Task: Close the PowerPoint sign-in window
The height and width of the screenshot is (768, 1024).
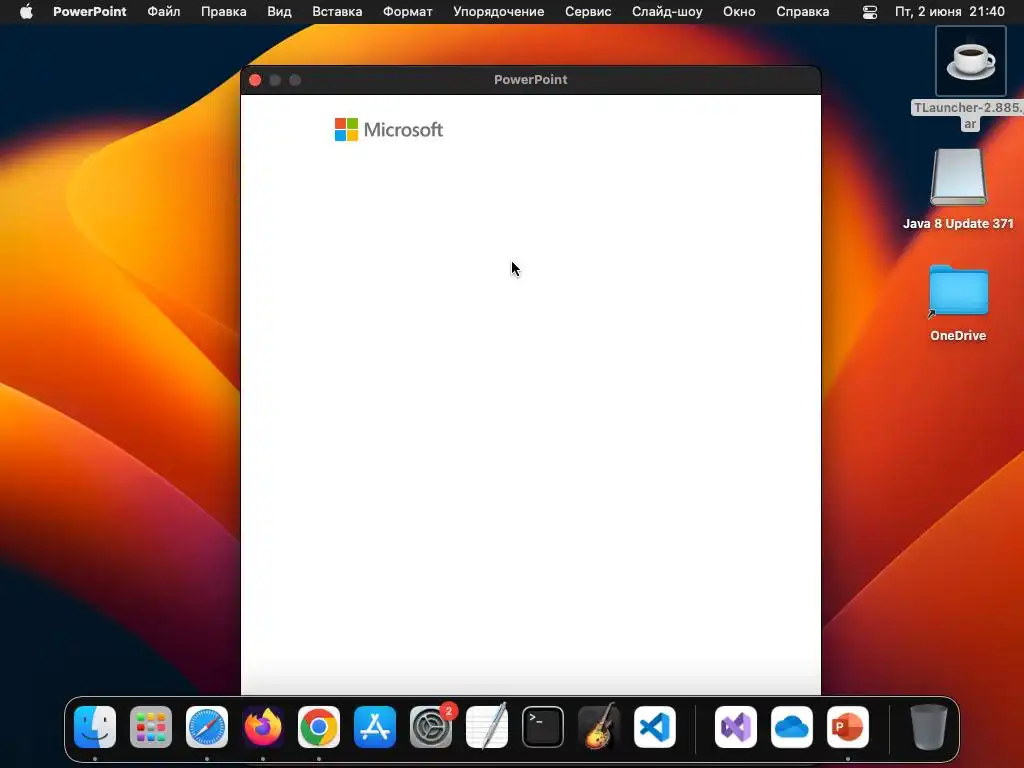Action: pyautogui.click(x=255, y=80)
